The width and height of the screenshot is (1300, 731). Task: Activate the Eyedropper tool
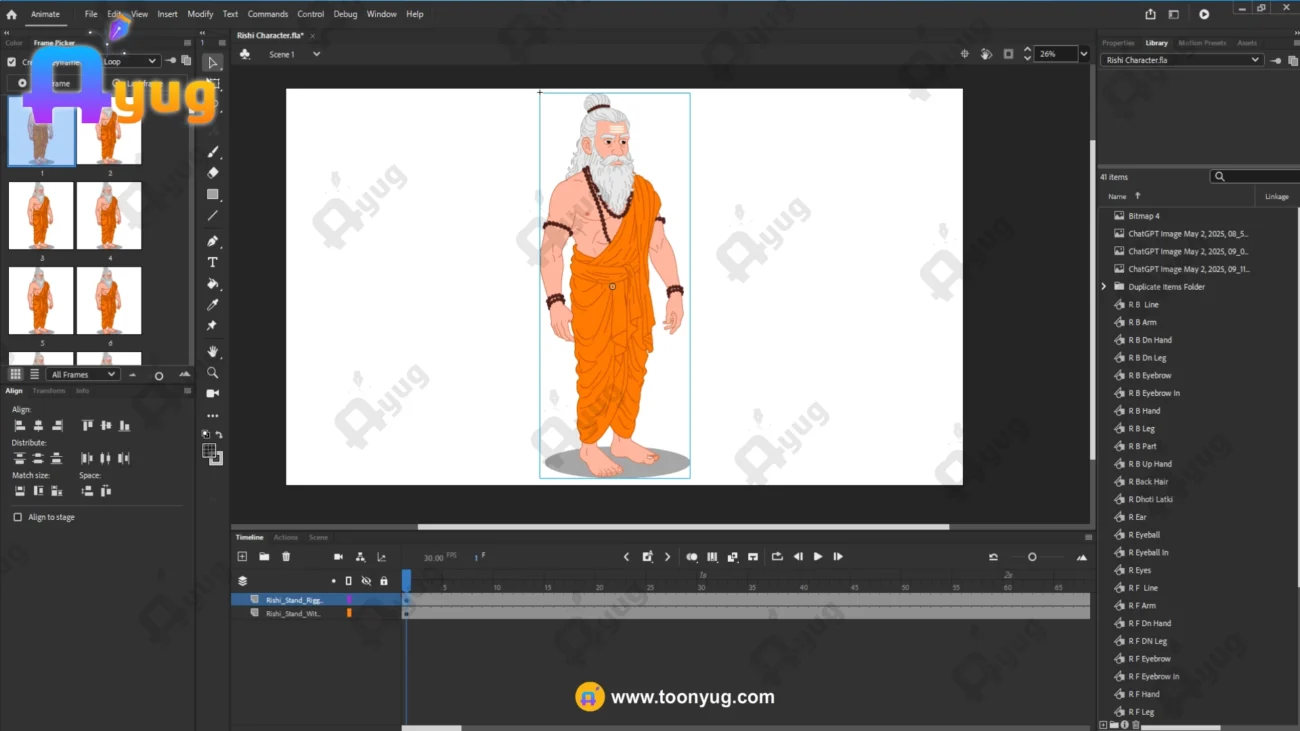point(213,305)
